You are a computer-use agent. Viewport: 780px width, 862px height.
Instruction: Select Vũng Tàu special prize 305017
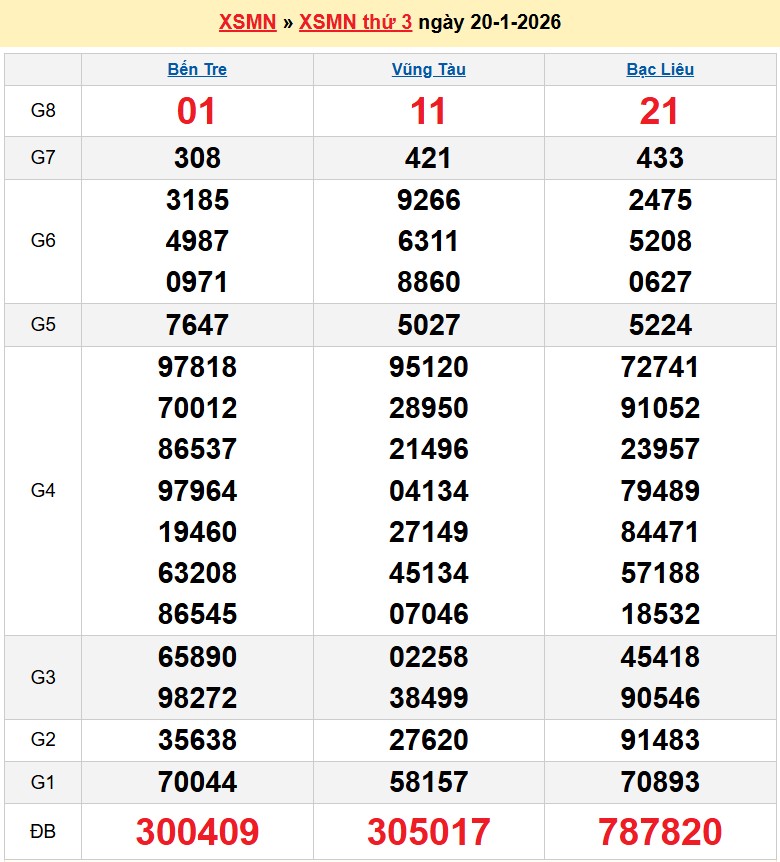428,832
